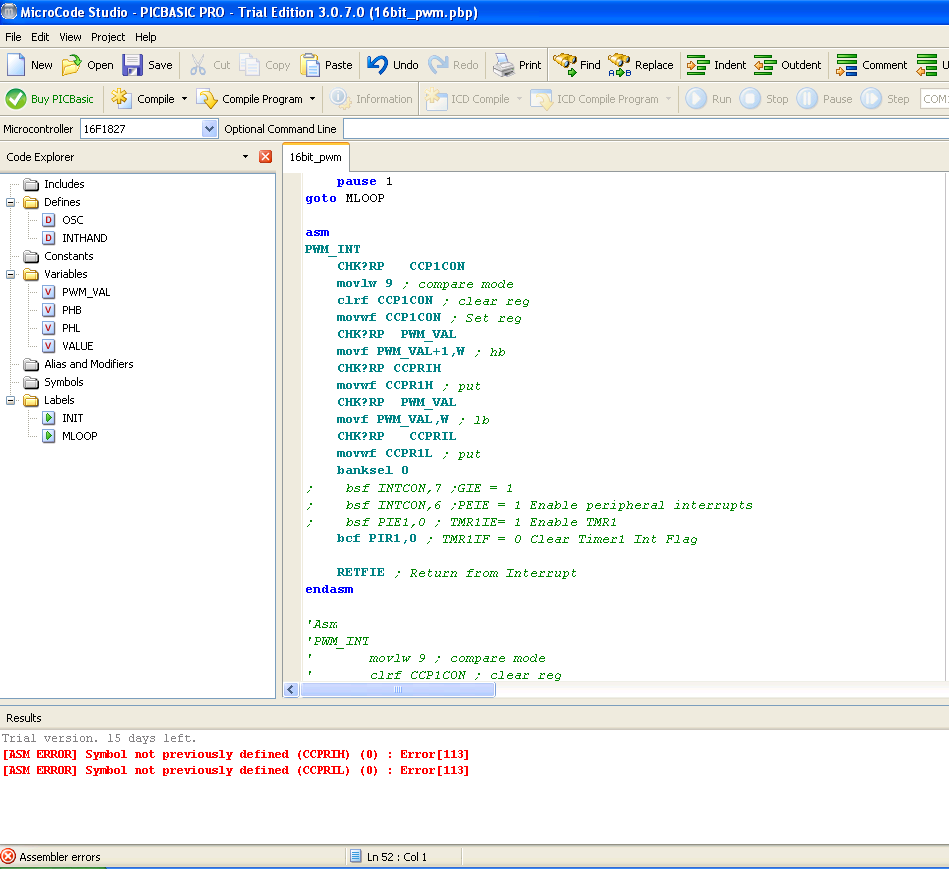
Task: Click the Compile button
Action: point(145,99)
